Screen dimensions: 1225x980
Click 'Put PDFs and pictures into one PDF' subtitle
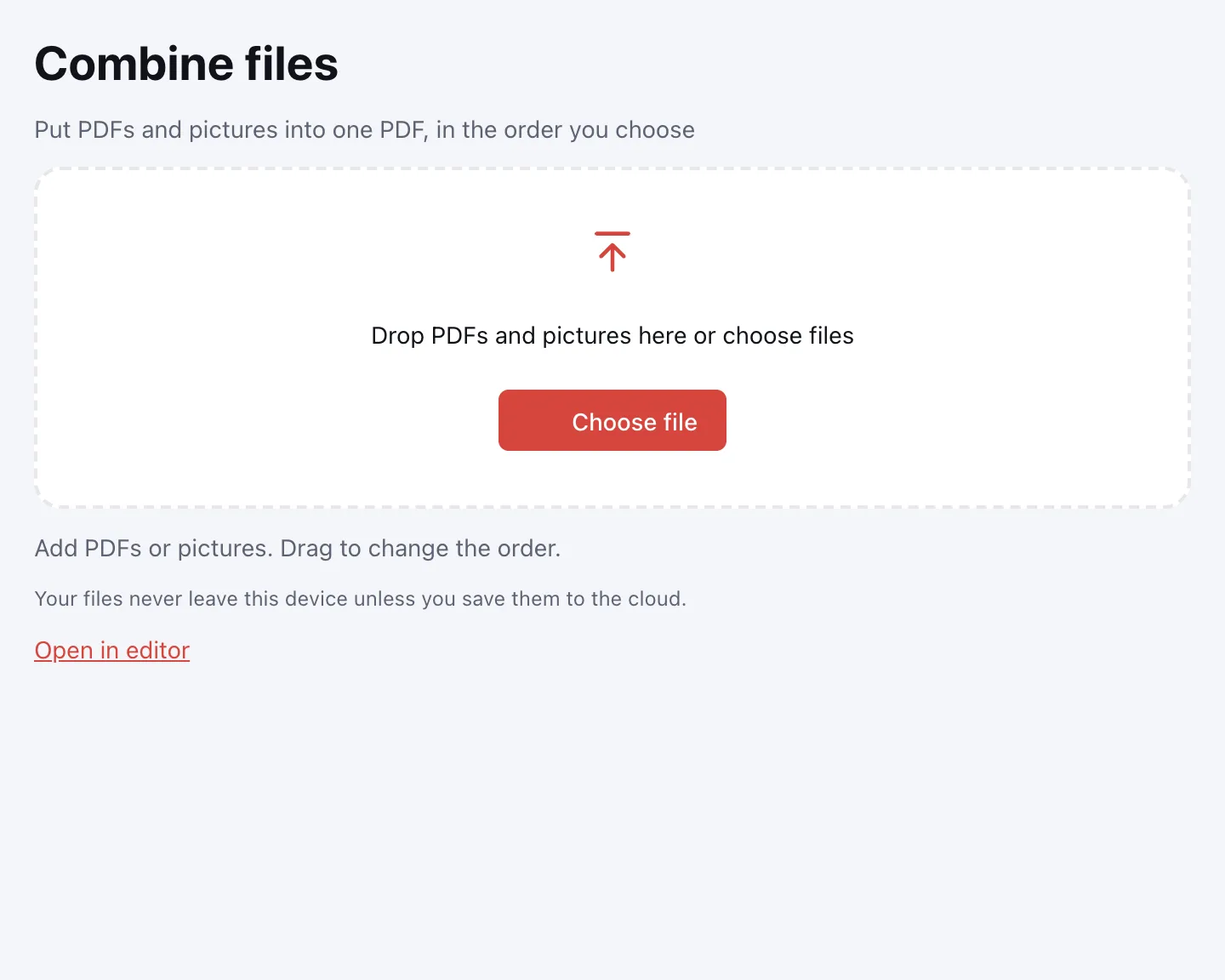(x=365, y=129)
